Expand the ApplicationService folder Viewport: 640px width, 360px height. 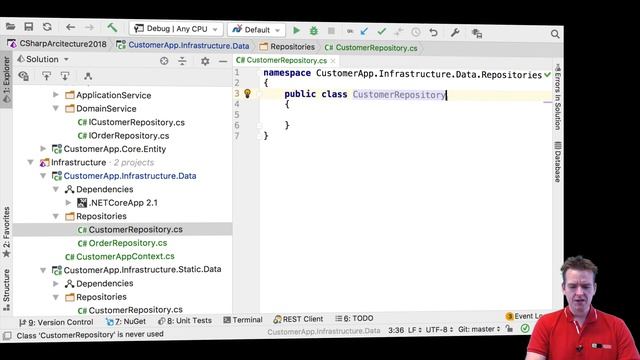coord(56,95)
